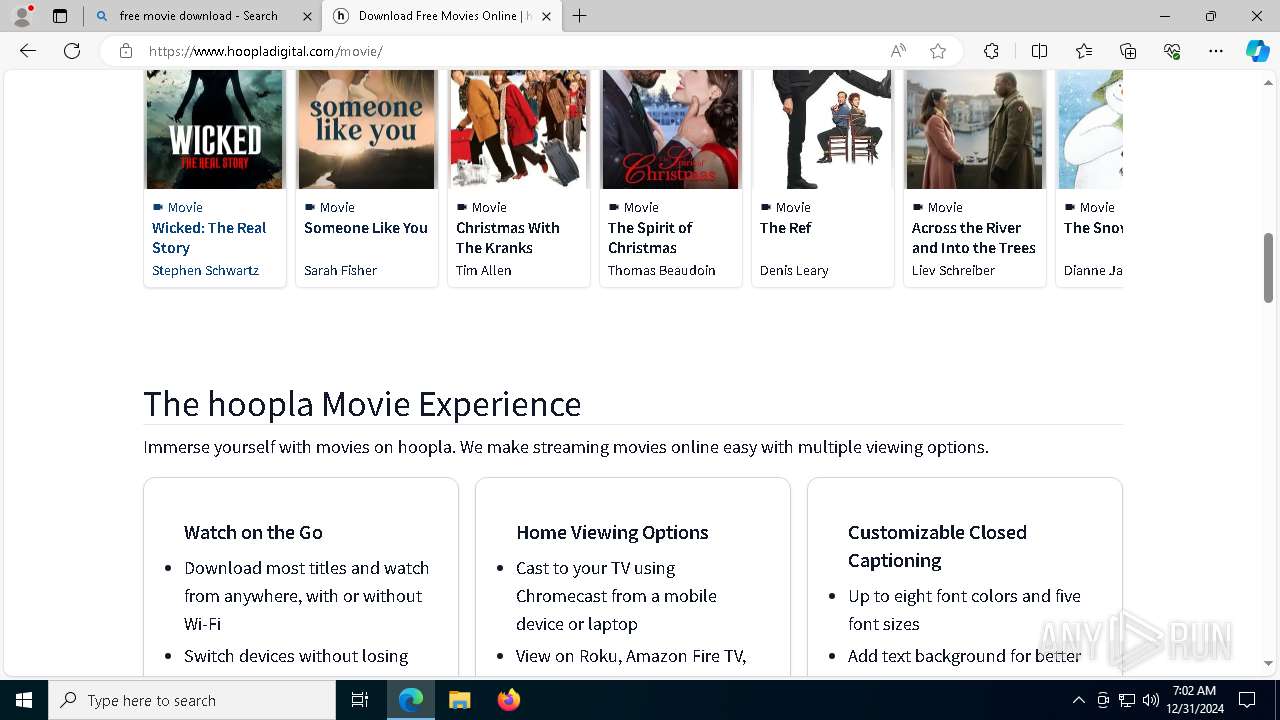Add this page to favorites star
Viewport: 1280px width, 720px height.
click(x=938, y=51)
